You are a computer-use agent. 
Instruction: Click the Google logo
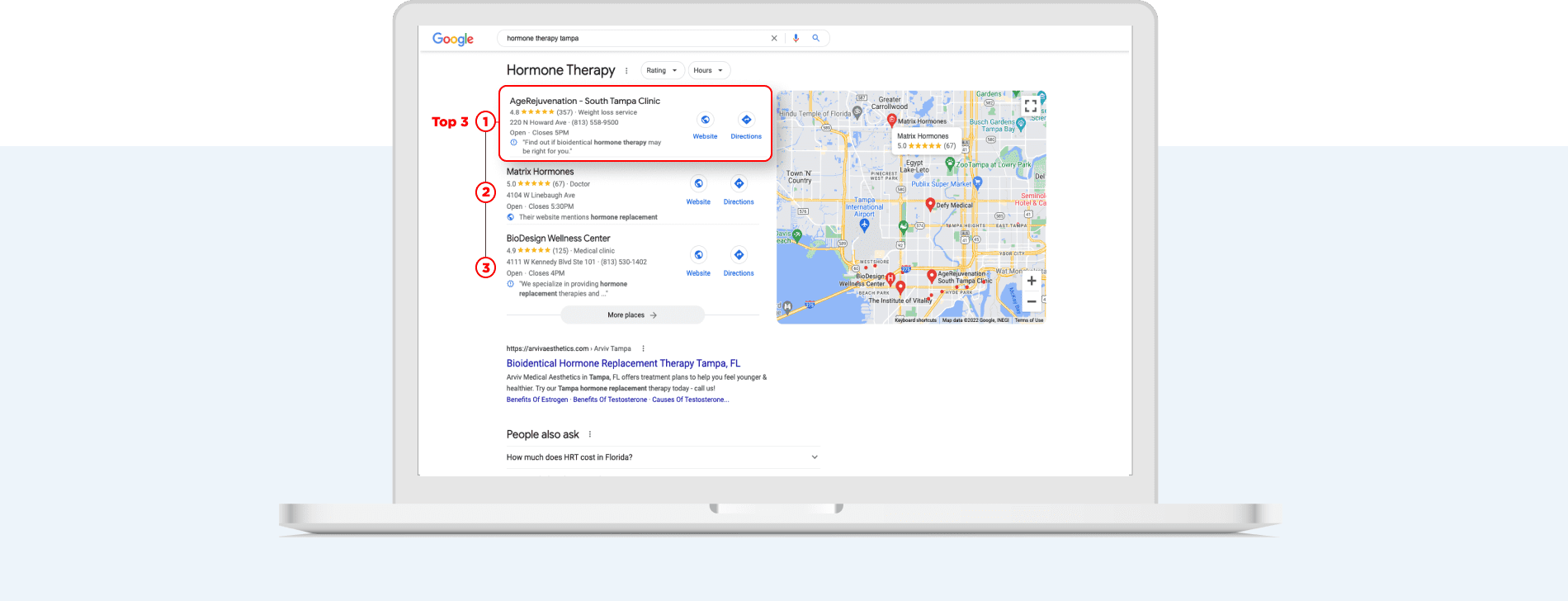pyautogui.click(x=453, y=39)
